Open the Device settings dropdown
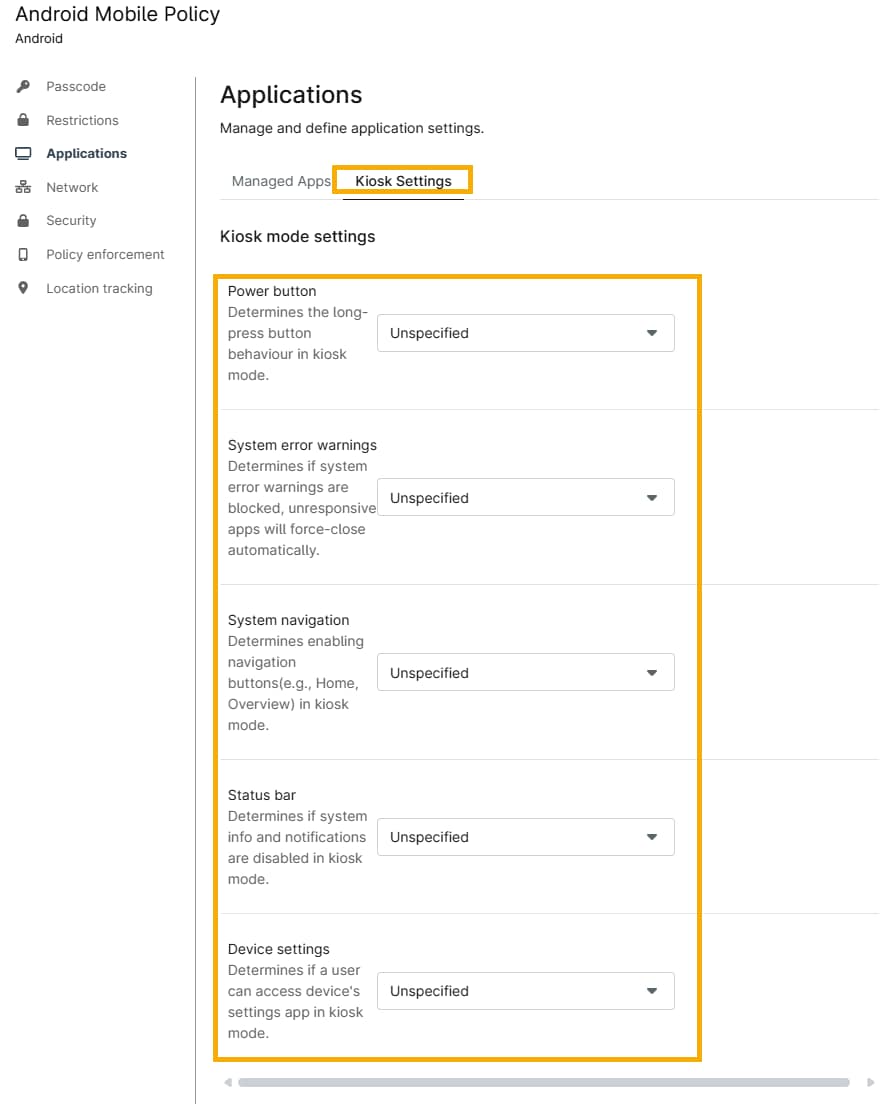The width and height of the screenshot is (896, 1104). pyautogui.click(x=525, y=991)
